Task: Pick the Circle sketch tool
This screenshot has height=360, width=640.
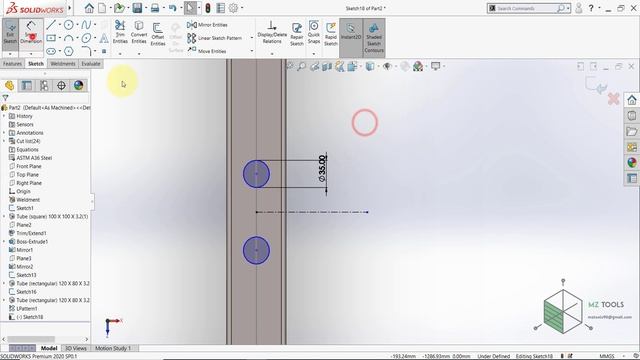Action: point(69,25)
